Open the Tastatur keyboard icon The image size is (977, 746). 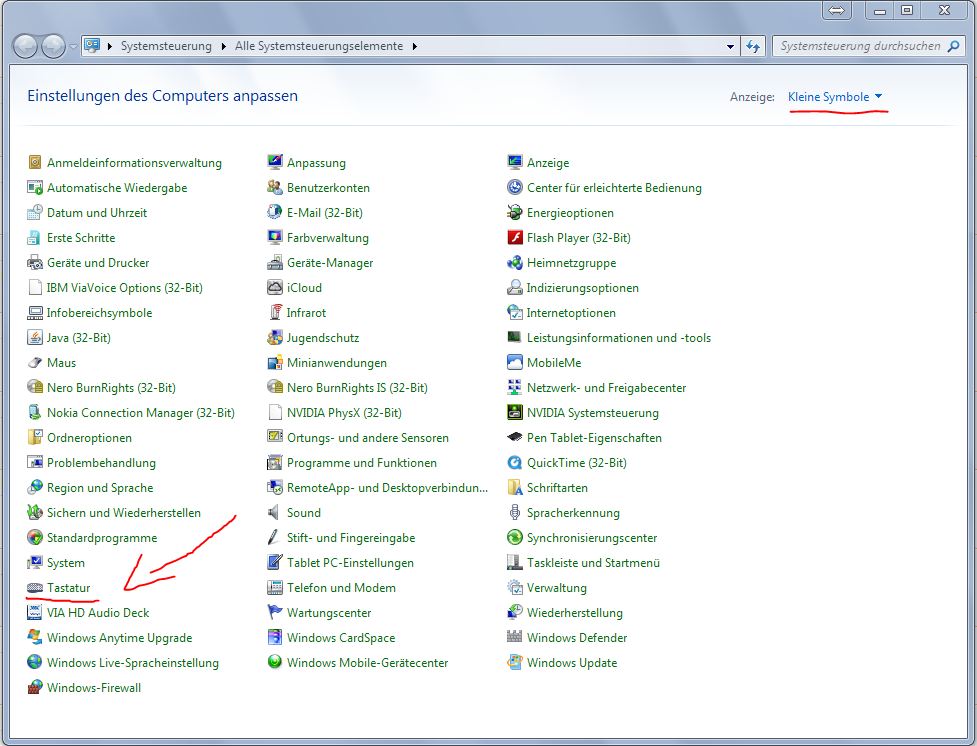[x=35, y=588]
